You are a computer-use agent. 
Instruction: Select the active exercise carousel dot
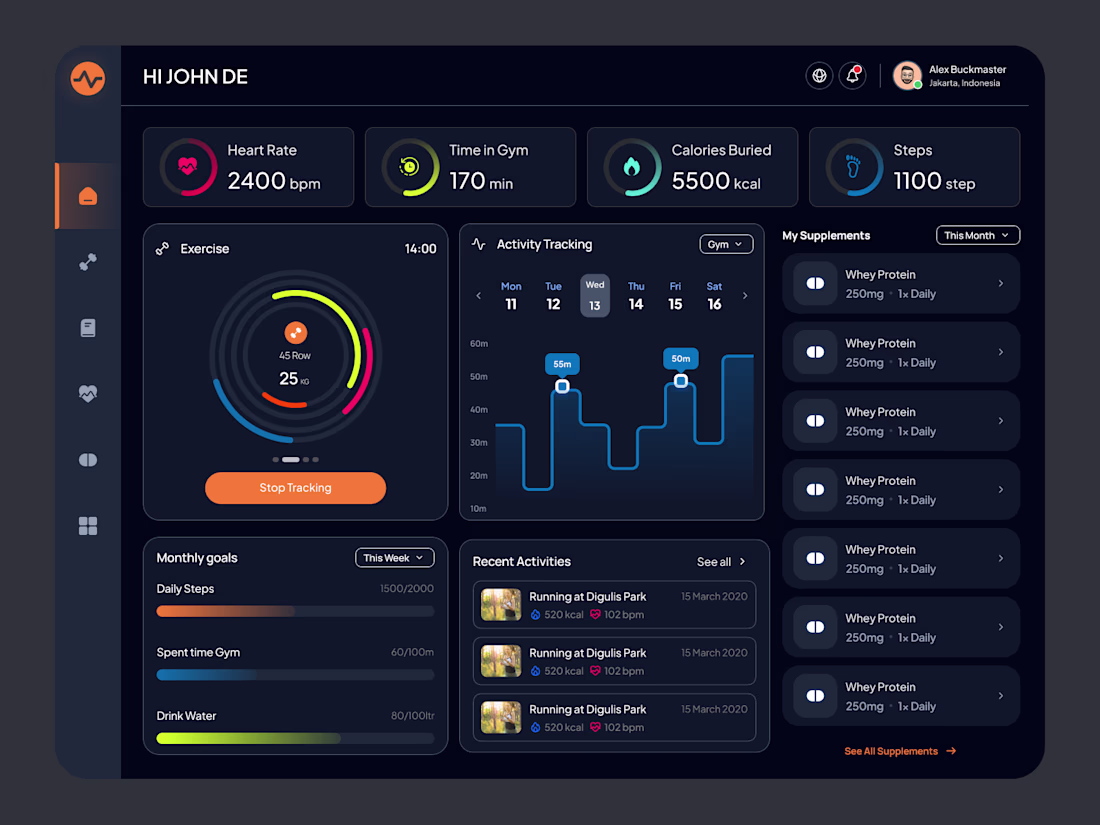[x=290, y=460]
